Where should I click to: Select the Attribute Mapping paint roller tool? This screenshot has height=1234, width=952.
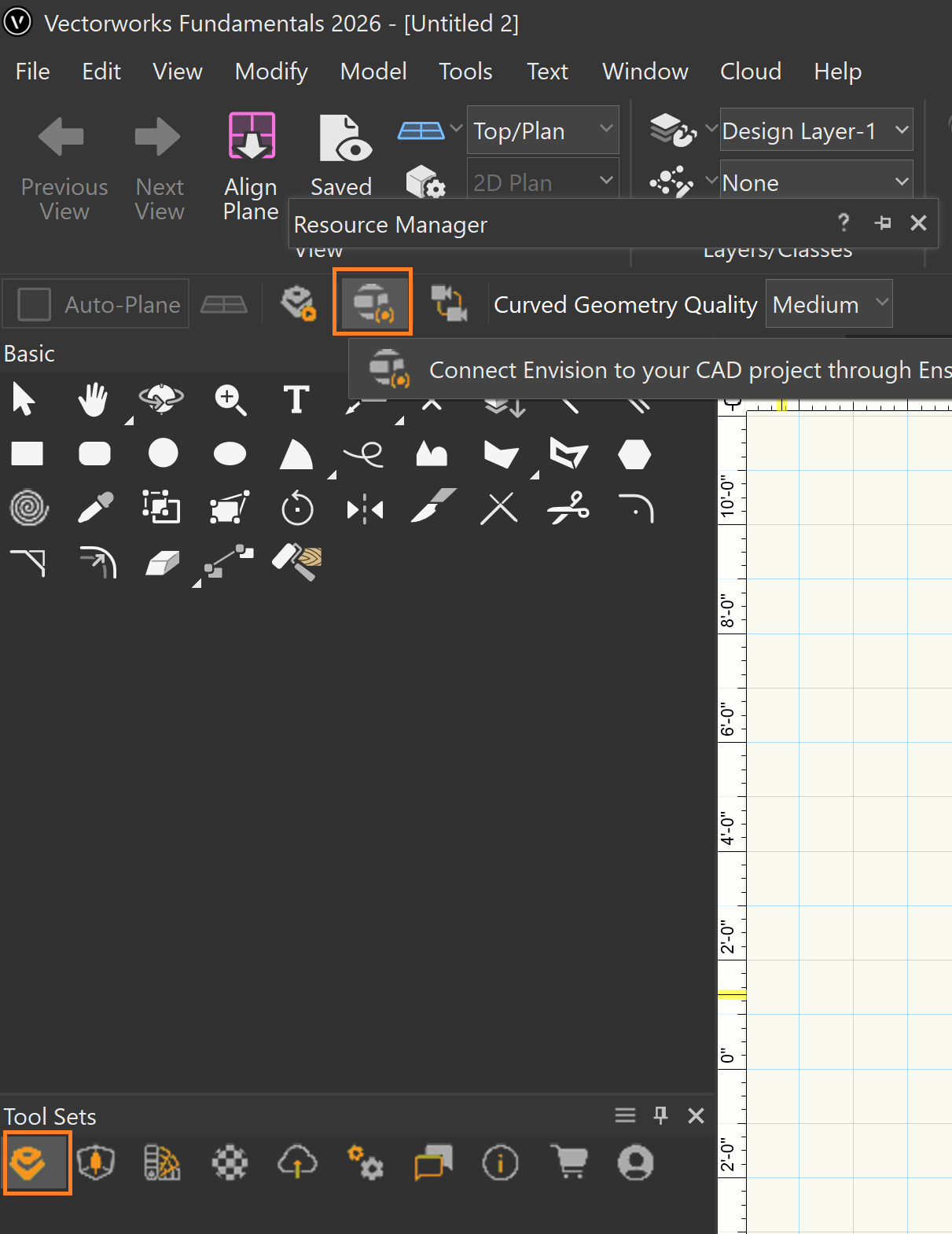[297, 561]
